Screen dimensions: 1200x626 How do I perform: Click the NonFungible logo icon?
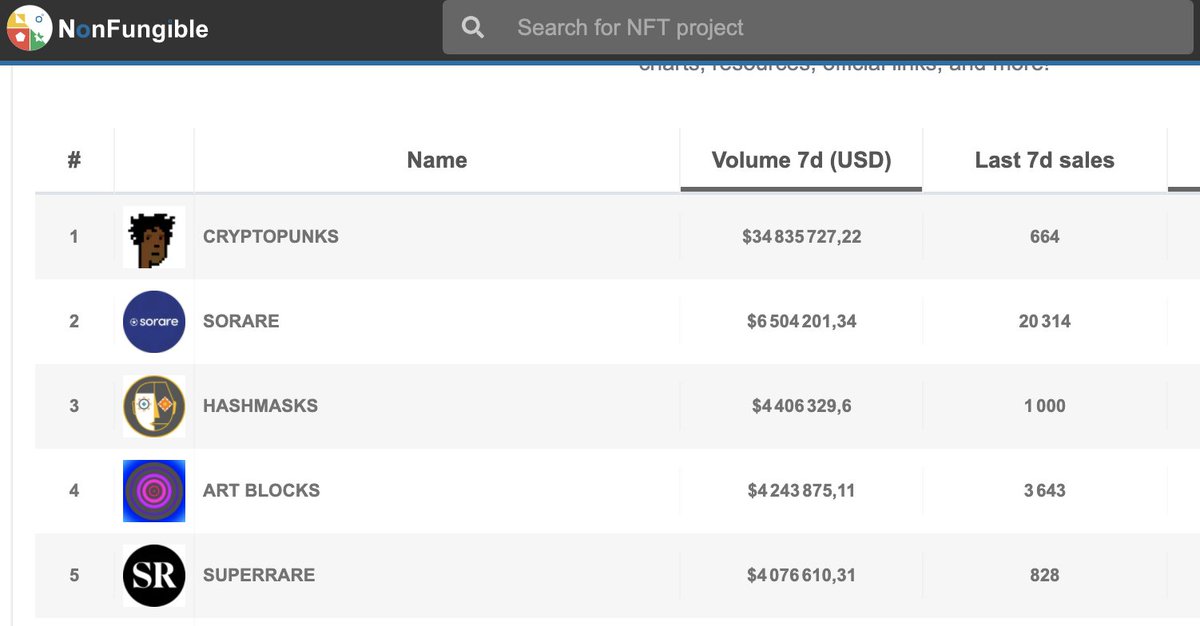point(28,28)
